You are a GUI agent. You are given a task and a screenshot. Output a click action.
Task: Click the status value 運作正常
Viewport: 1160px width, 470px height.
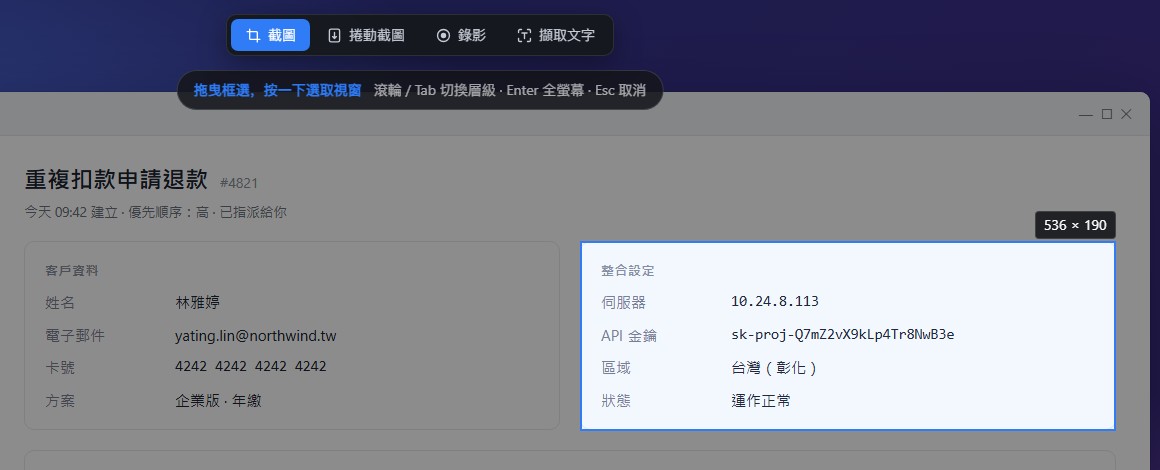click(761, 401)
